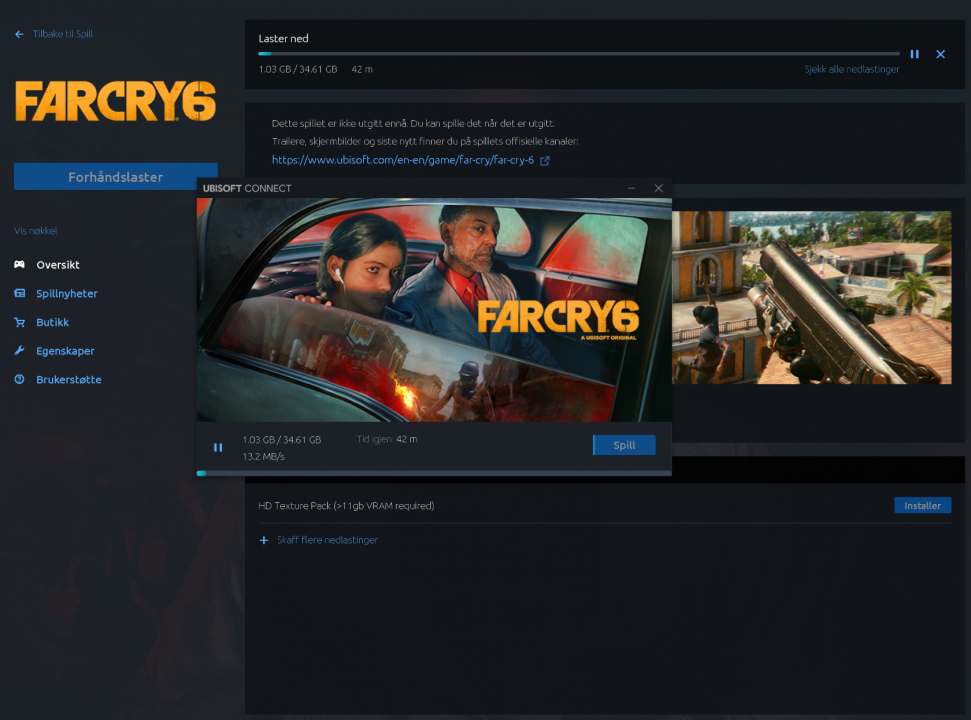Install the HD Texture Pack
Image resolution: width=971 pixels, height=720 pixels.
click(921, 505)
